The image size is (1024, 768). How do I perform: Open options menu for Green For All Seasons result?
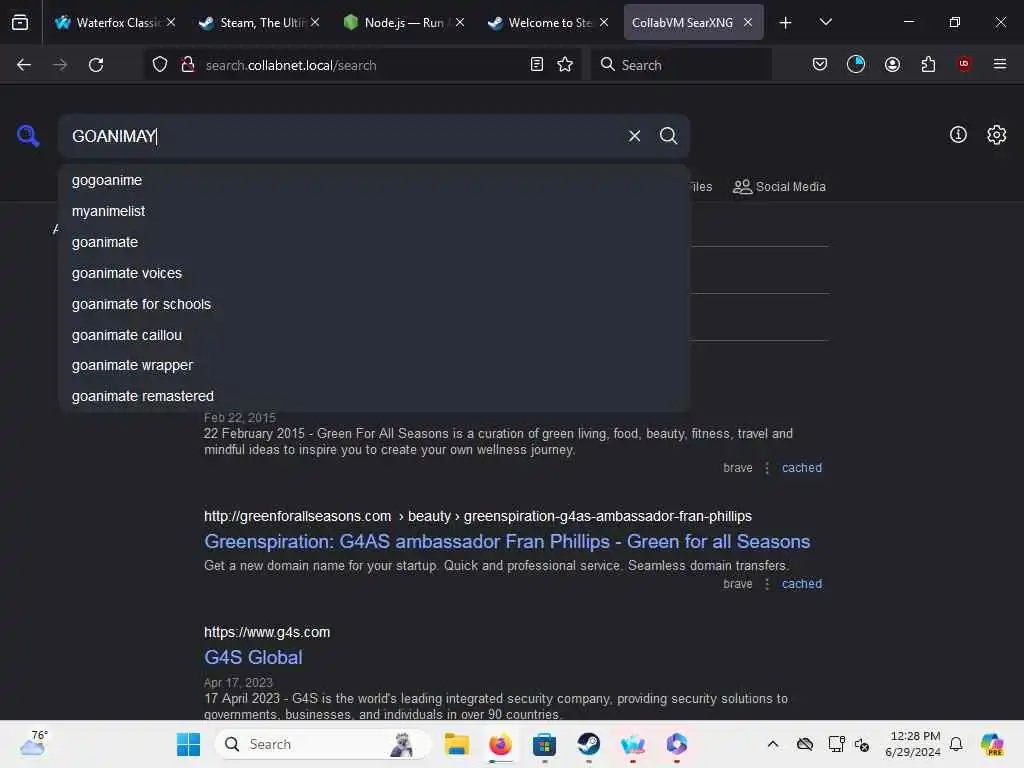pos(767,468)
